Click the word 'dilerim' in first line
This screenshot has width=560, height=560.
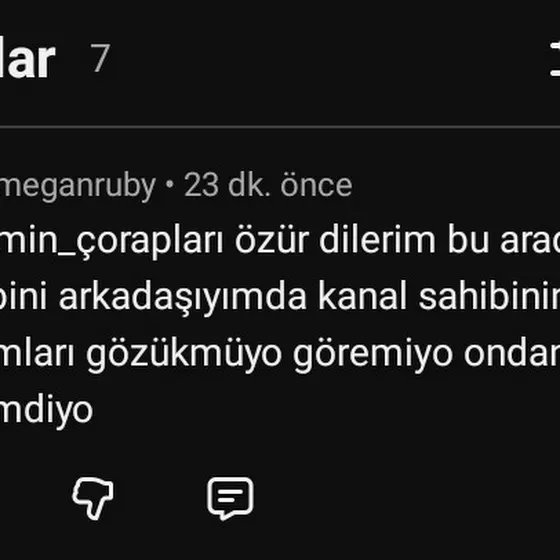377,240
